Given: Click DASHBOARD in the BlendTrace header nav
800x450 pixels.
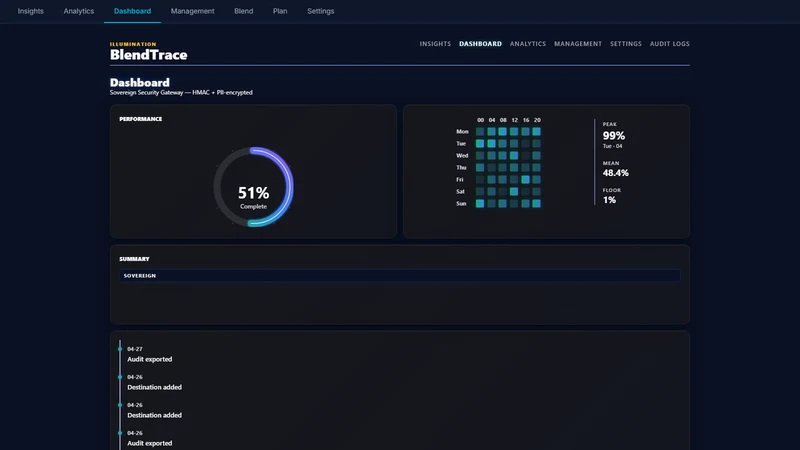Looking at the screenshot, I should (480, 44).
